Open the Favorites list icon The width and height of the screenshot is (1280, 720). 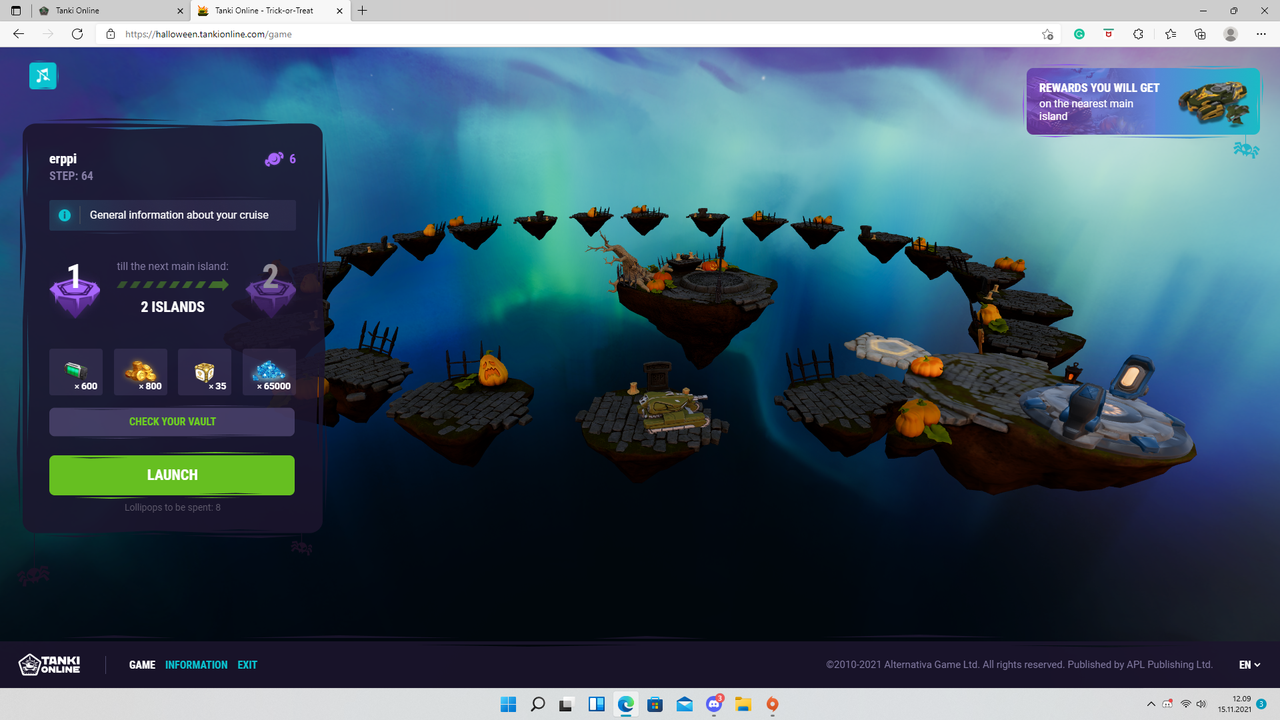1170,34
